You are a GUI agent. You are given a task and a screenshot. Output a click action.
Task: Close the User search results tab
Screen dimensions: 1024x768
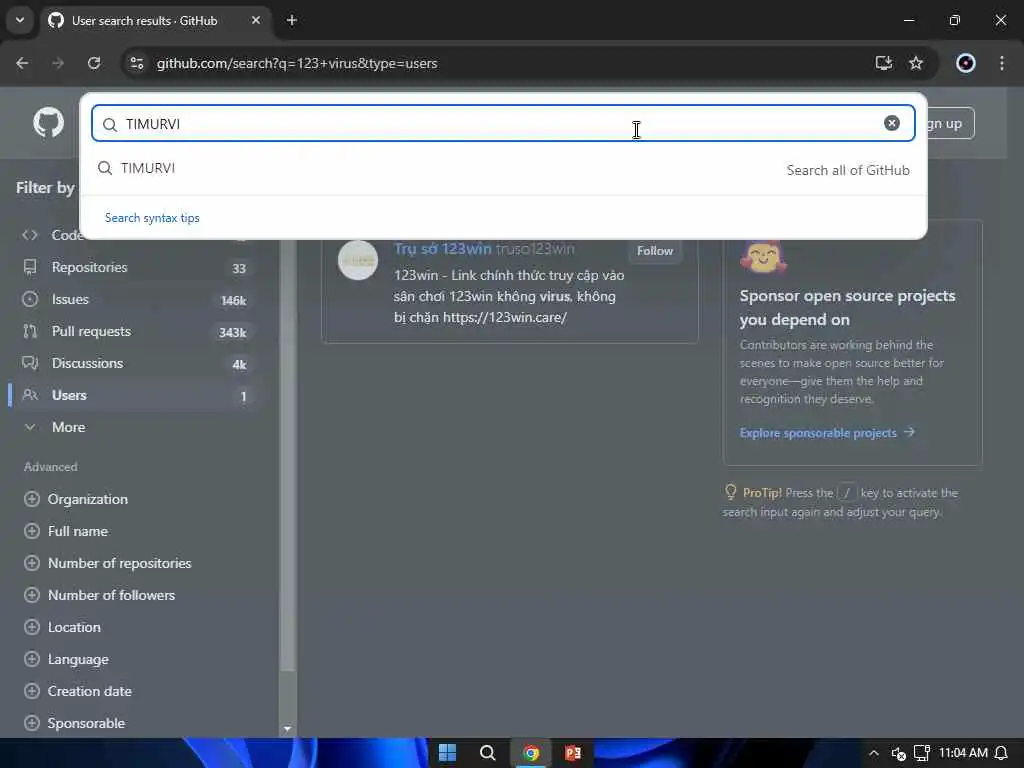pos(256,20)
